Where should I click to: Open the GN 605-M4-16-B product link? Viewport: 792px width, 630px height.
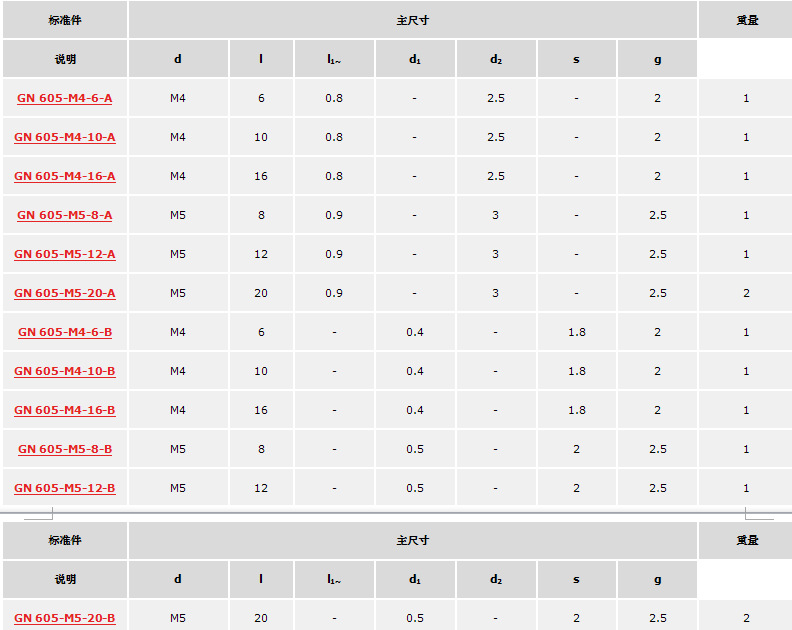[x=65, y=410]
